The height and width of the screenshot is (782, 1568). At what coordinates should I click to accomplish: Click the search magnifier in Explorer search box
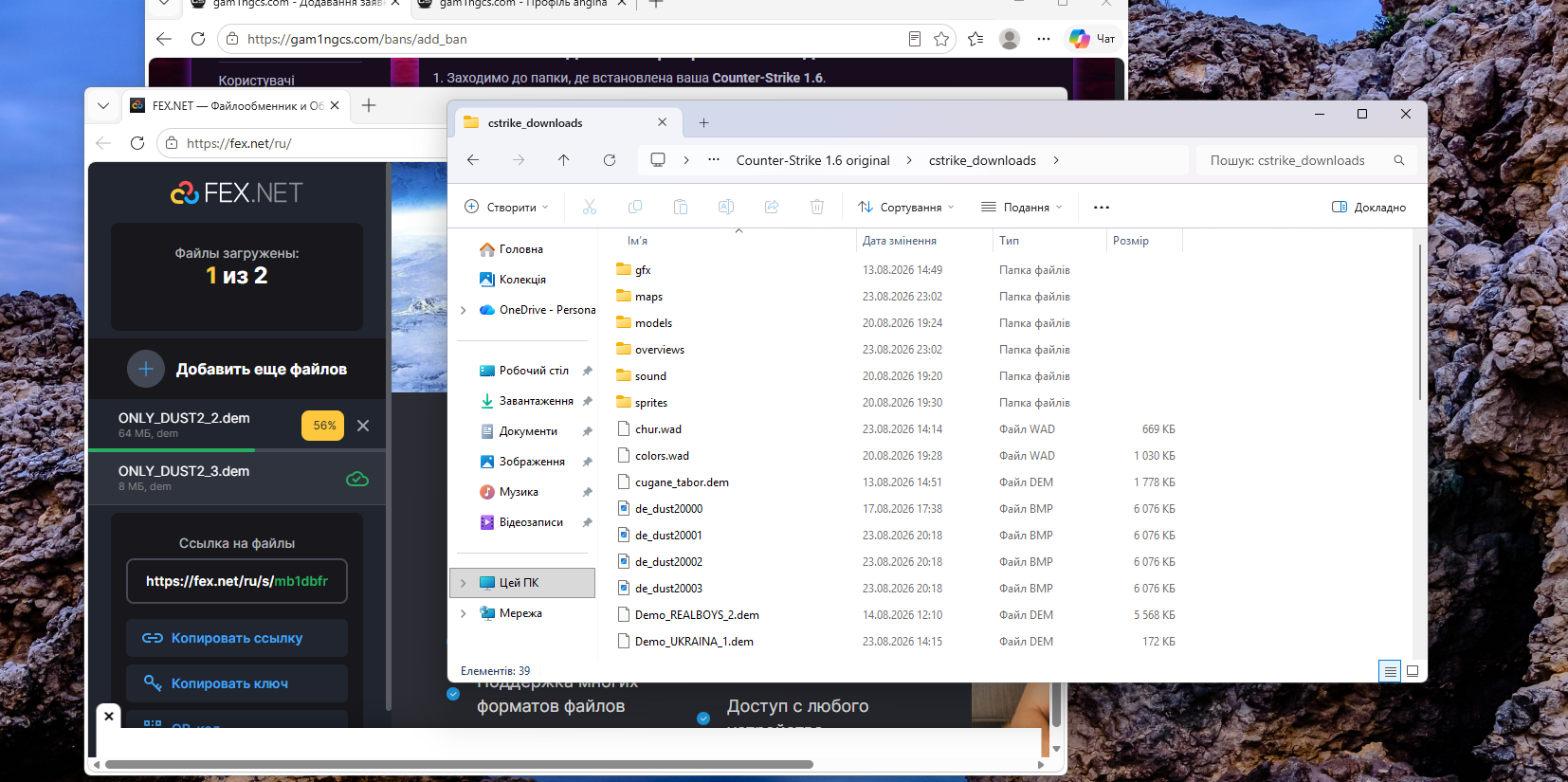tap(1399, 160)
